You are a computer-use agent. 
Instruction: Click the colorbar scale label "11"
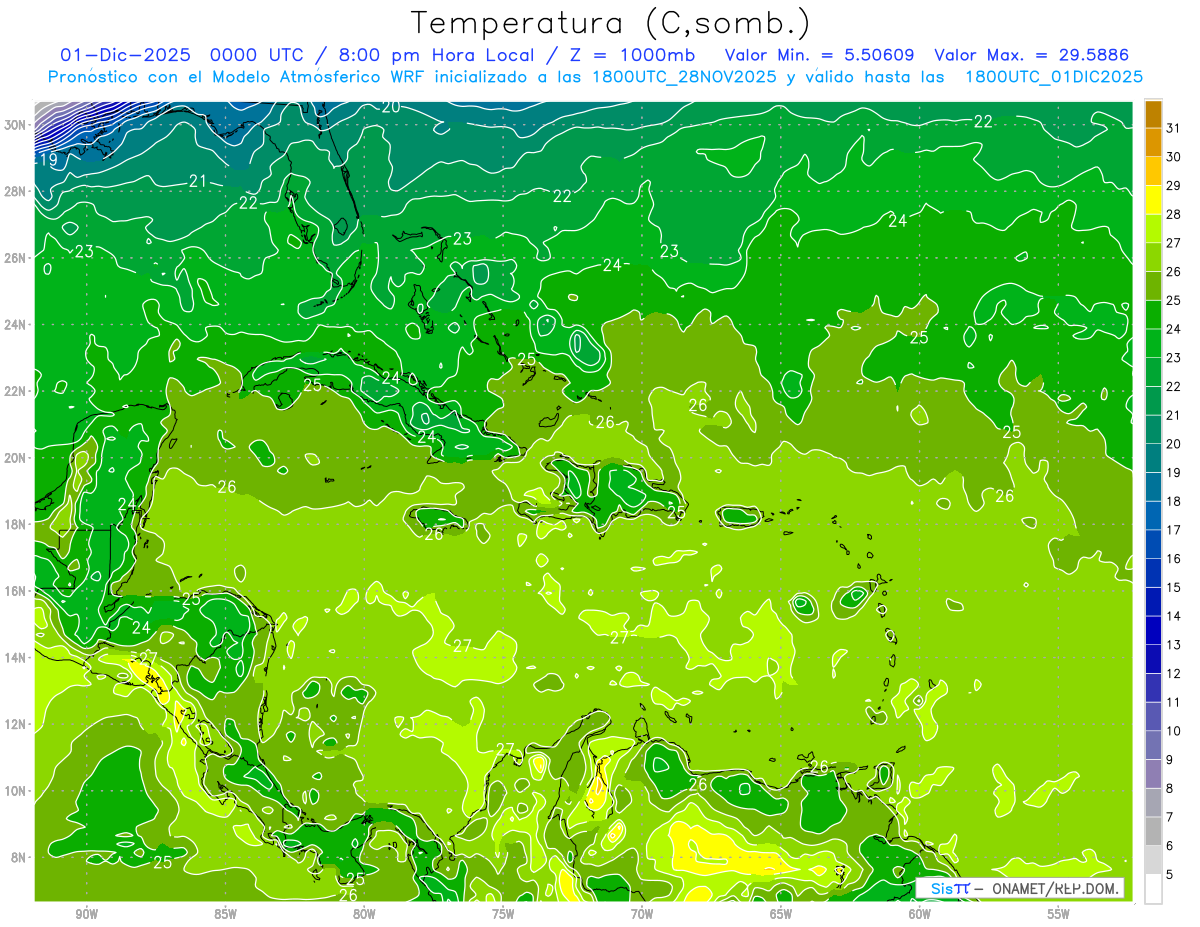[x=1174, y=702]
